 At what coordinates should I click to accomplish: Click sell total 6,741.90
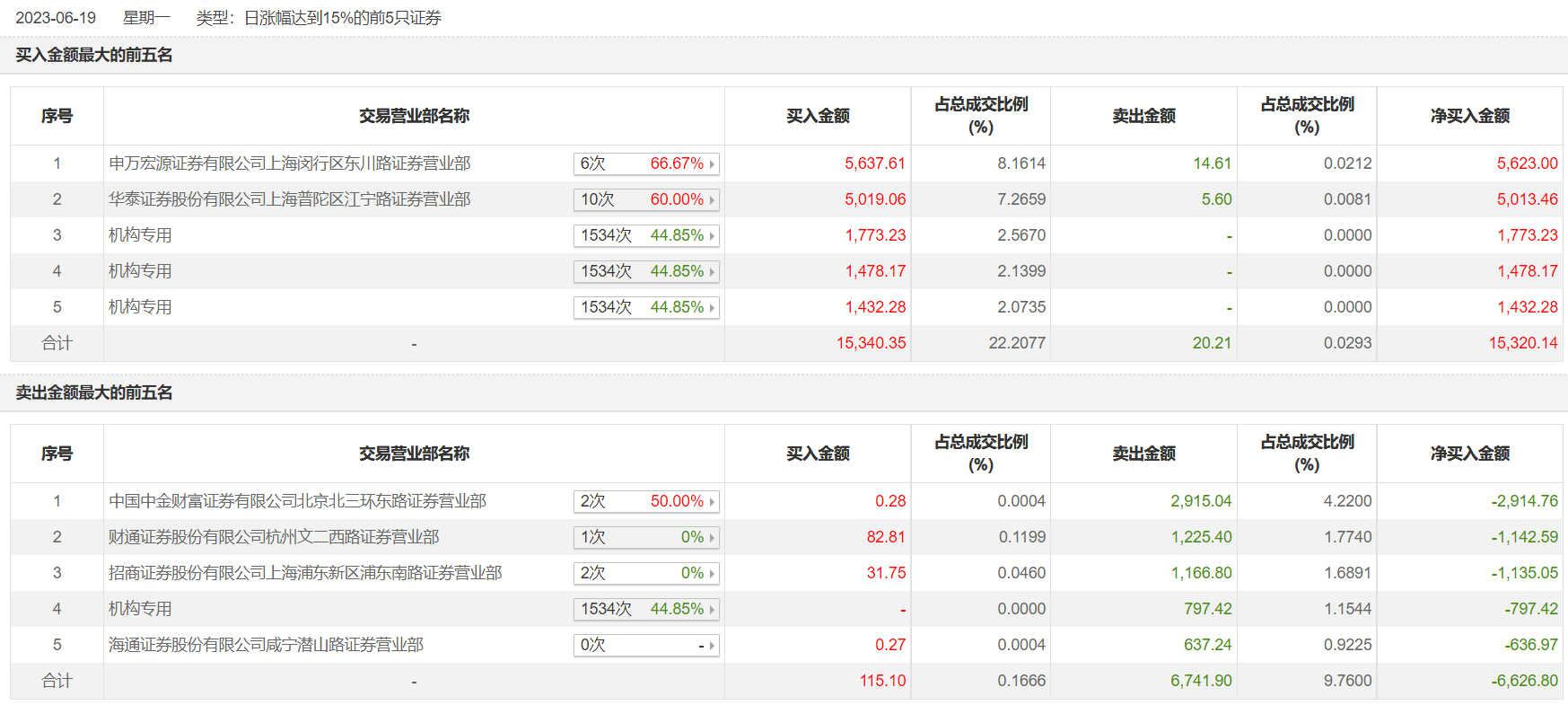1201,681
